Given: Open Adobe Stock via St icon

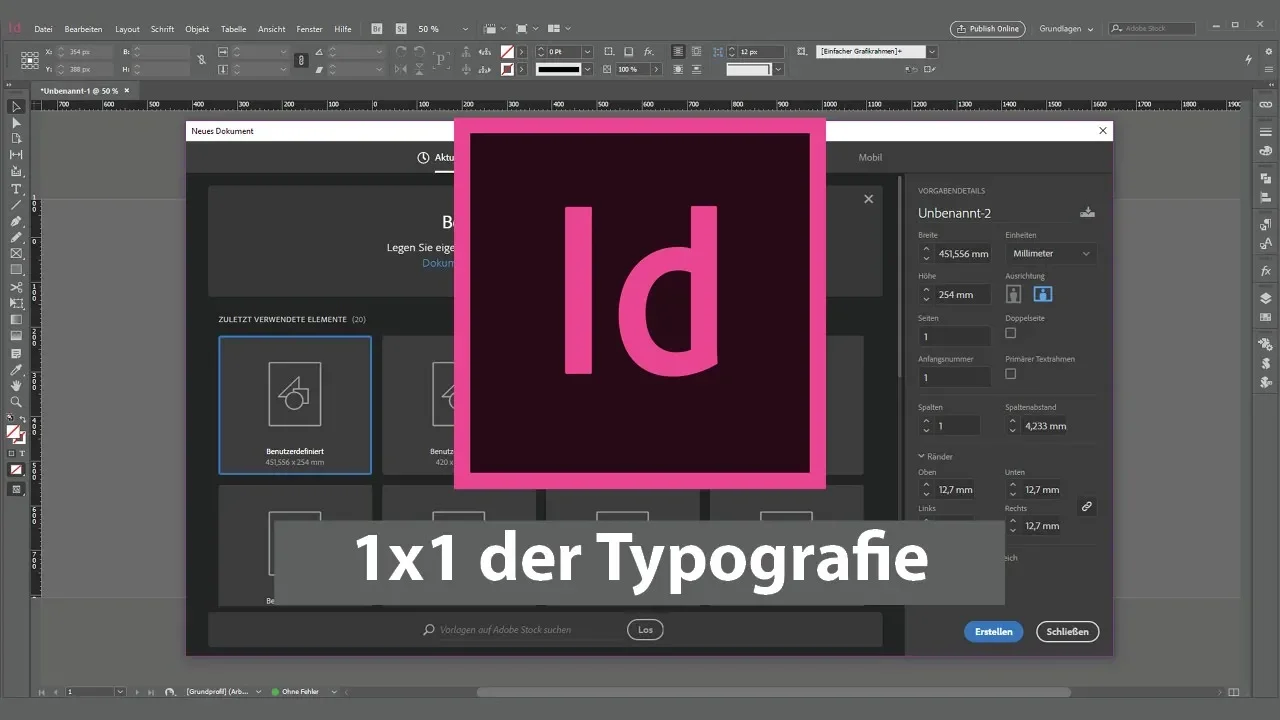Looking at the screenshot, I should (400, 29).
